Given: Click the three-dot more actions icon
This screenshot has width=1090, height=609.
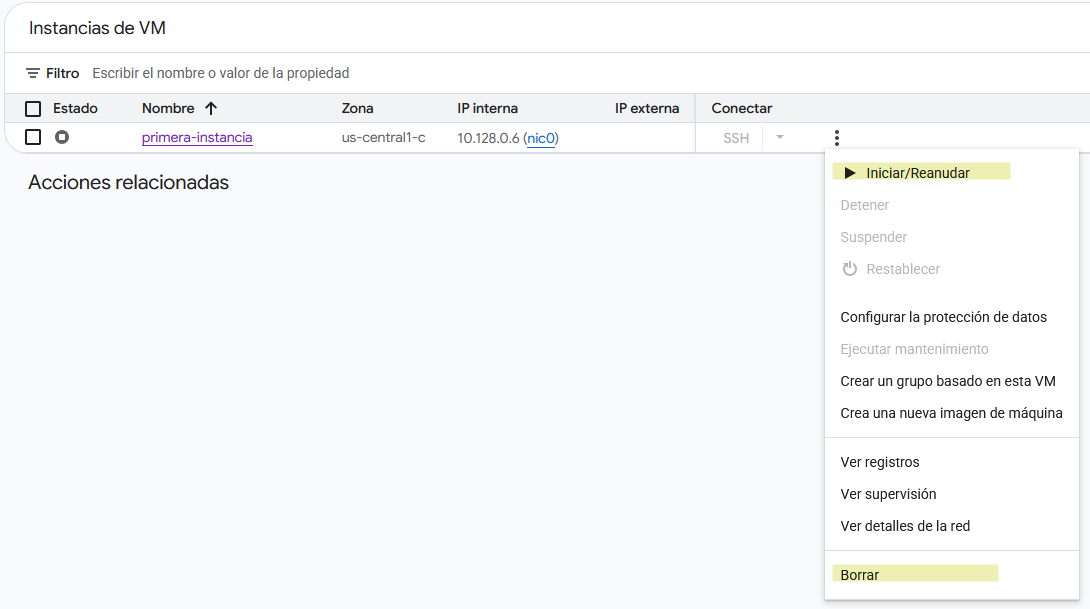Looking at the screenshot, I should 836,138.
